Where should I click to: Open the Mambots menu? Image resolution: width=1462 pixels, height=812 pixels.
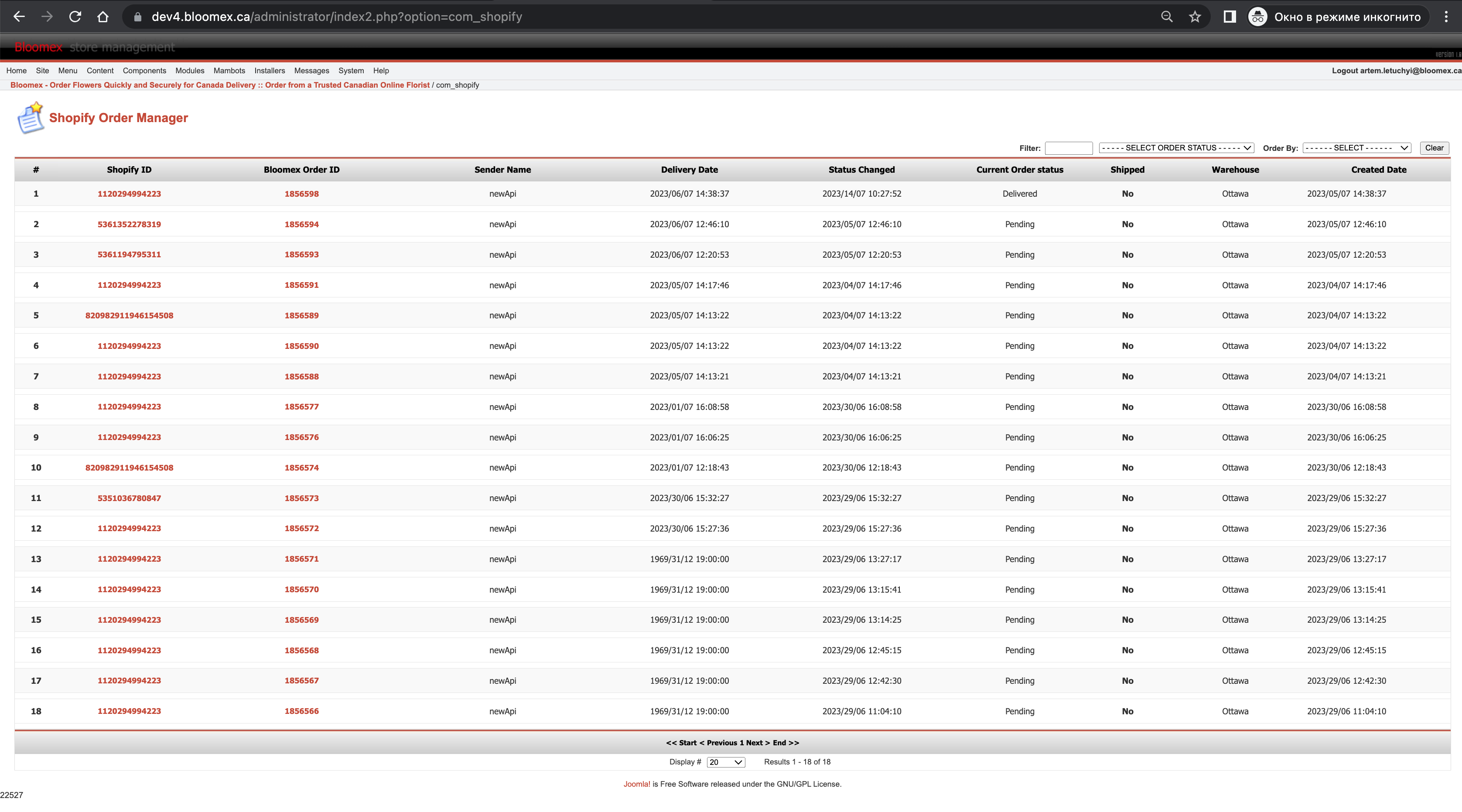pyautogui.click(x=229, y=71)
